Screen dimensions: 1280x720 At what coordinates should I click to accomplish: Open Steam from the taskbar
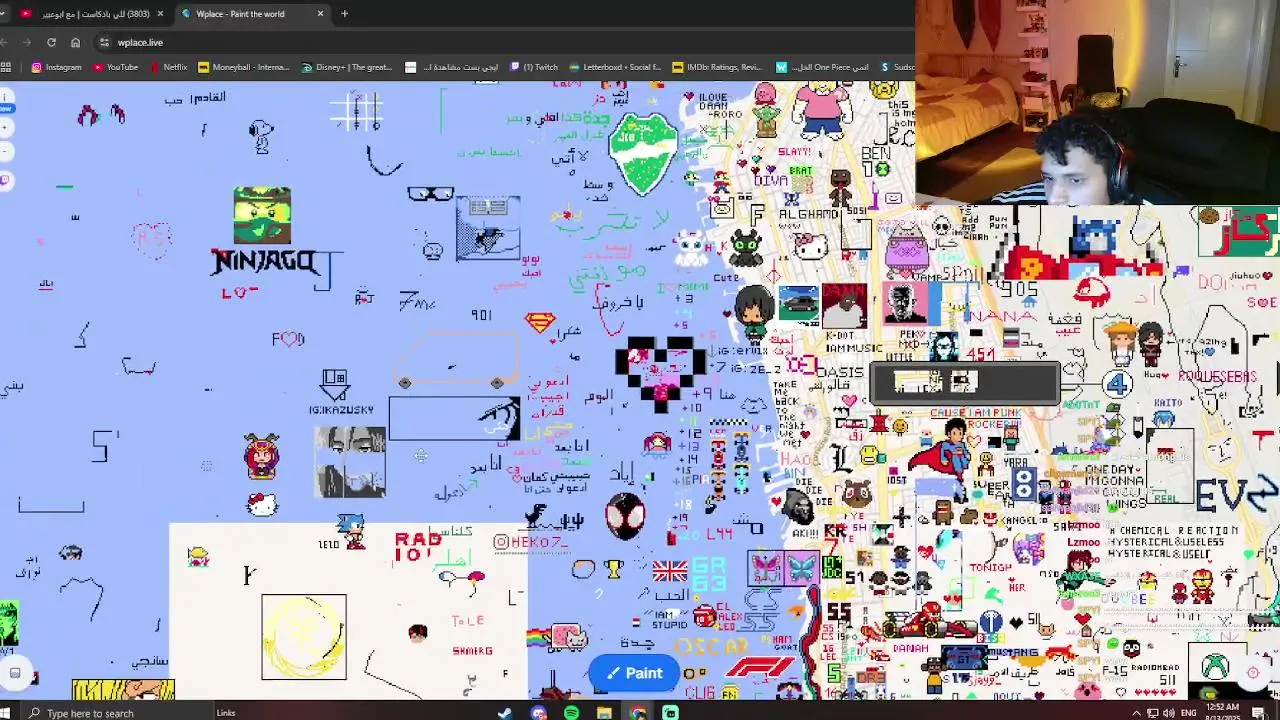point(505,713)
